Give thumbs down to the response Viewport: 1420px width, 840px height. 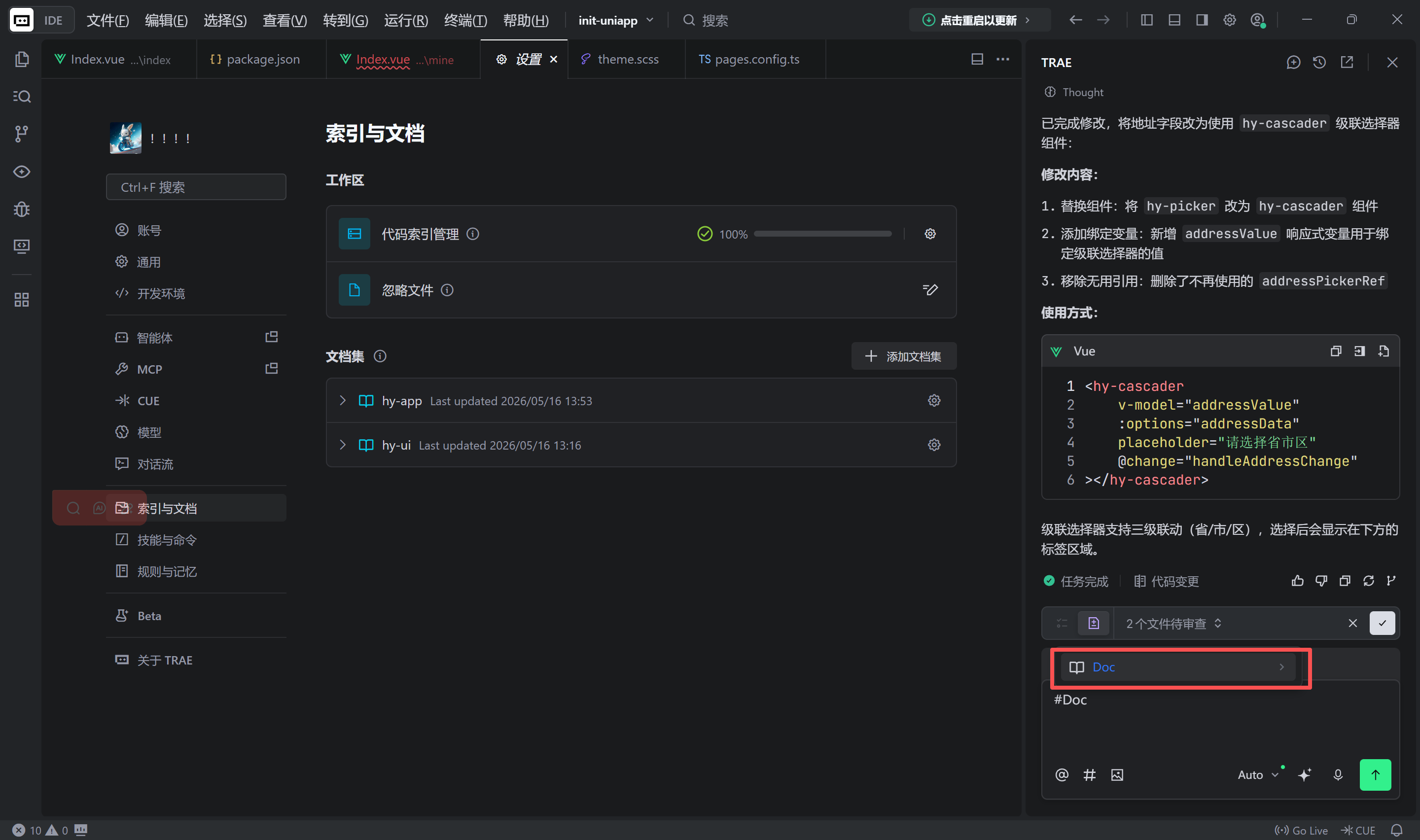(1321, 581)
